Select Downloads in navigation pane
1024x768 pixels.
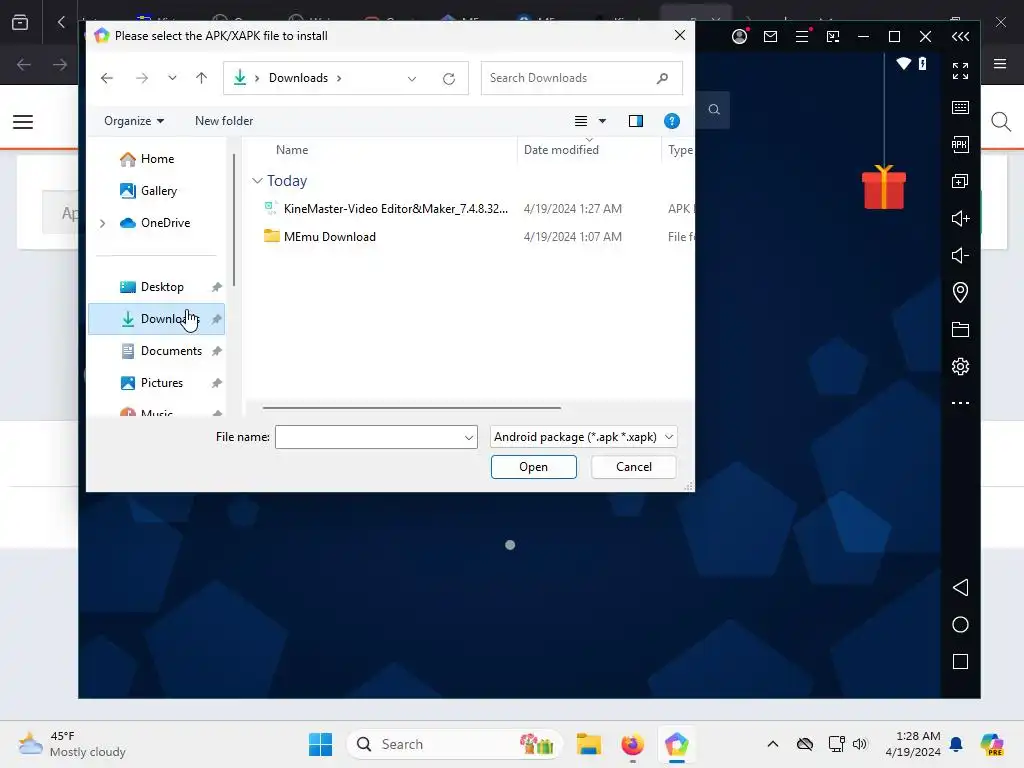pos(157,319)
